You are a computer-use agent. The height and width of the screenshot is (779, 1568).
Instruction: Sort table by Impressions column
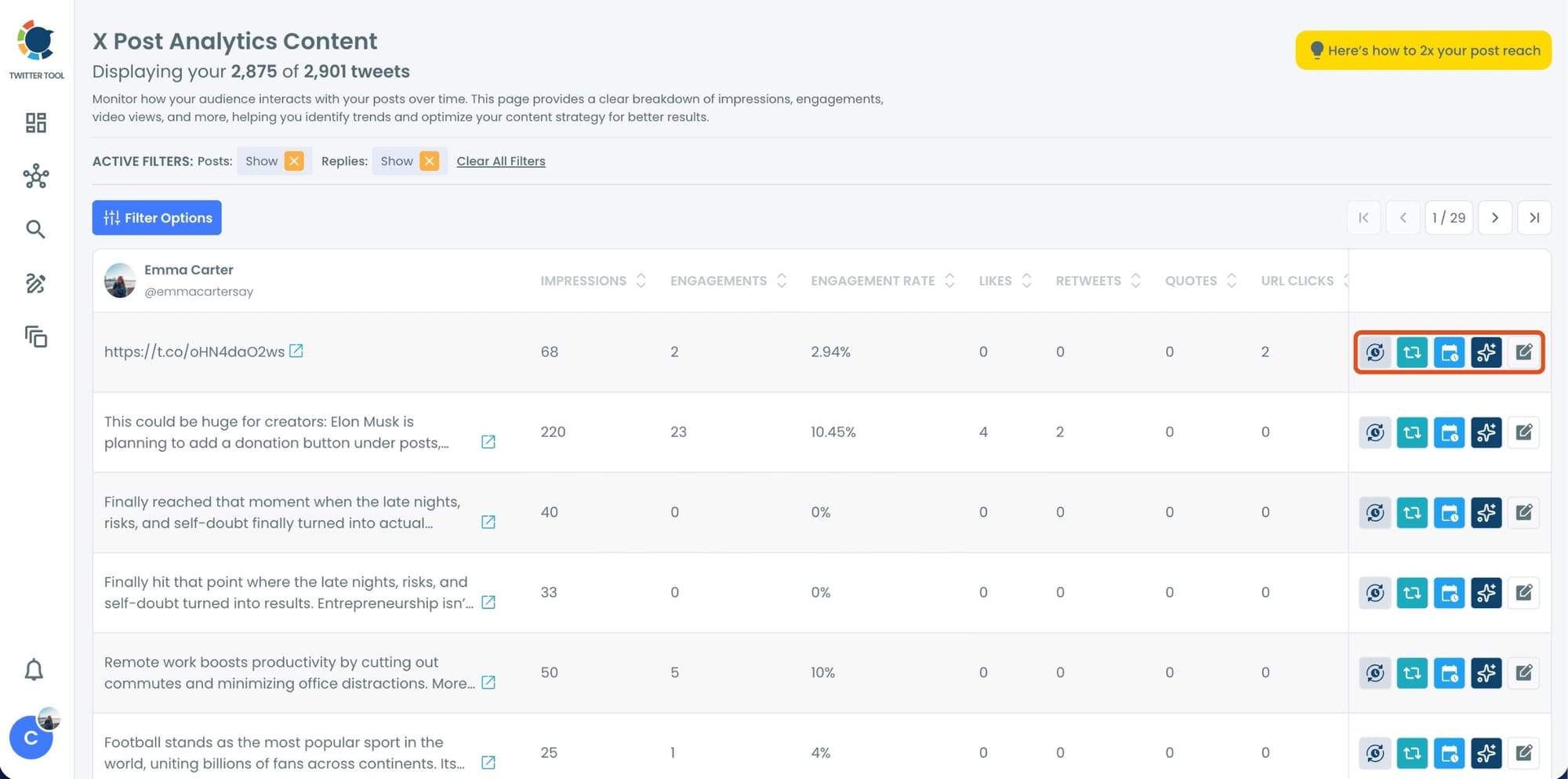(641, 281)
